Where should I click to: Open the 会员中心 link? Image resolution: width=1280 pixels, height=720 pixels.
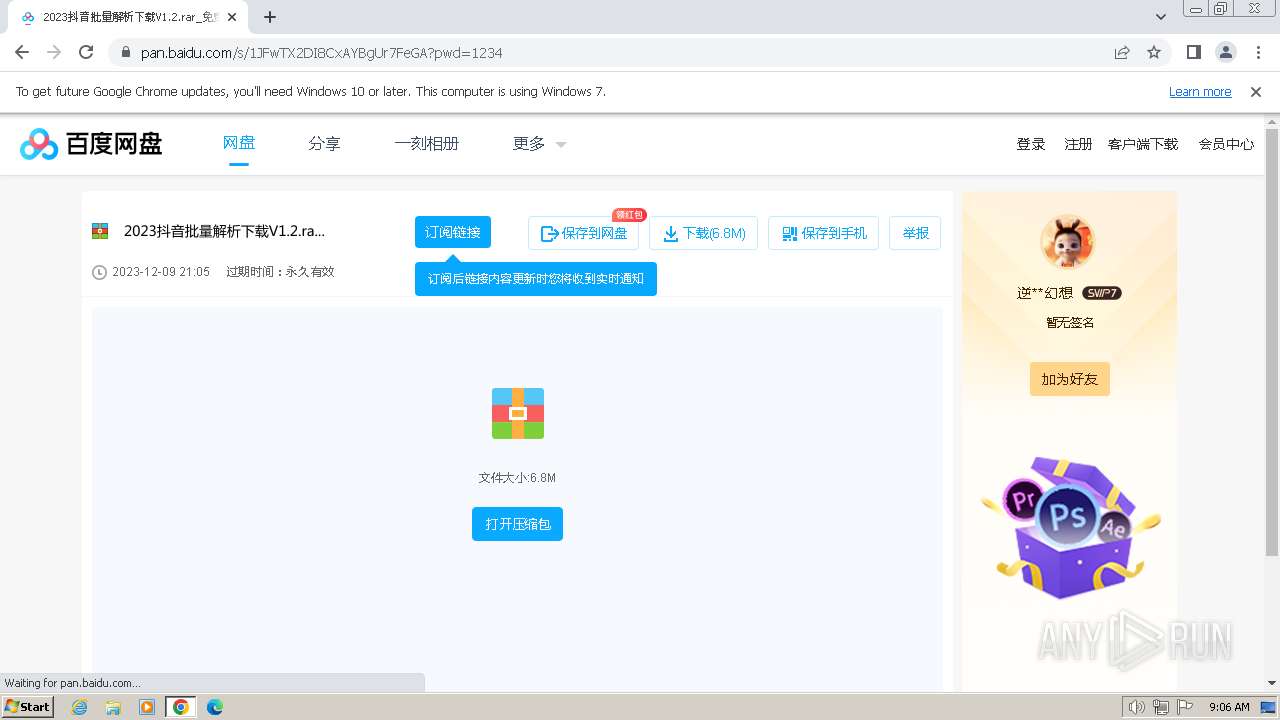click(1226, 144)
